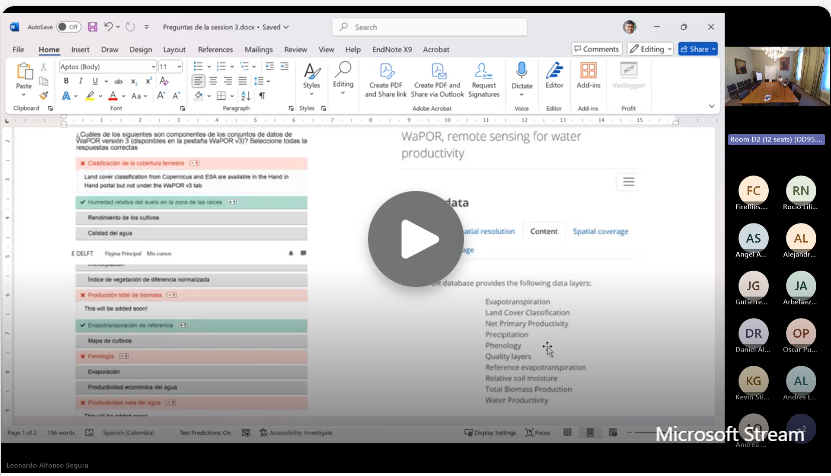Viewport: 831px width, 476px height.
Task: Select the Spatial coverage tab link
Action: click(x=600, y=231)
